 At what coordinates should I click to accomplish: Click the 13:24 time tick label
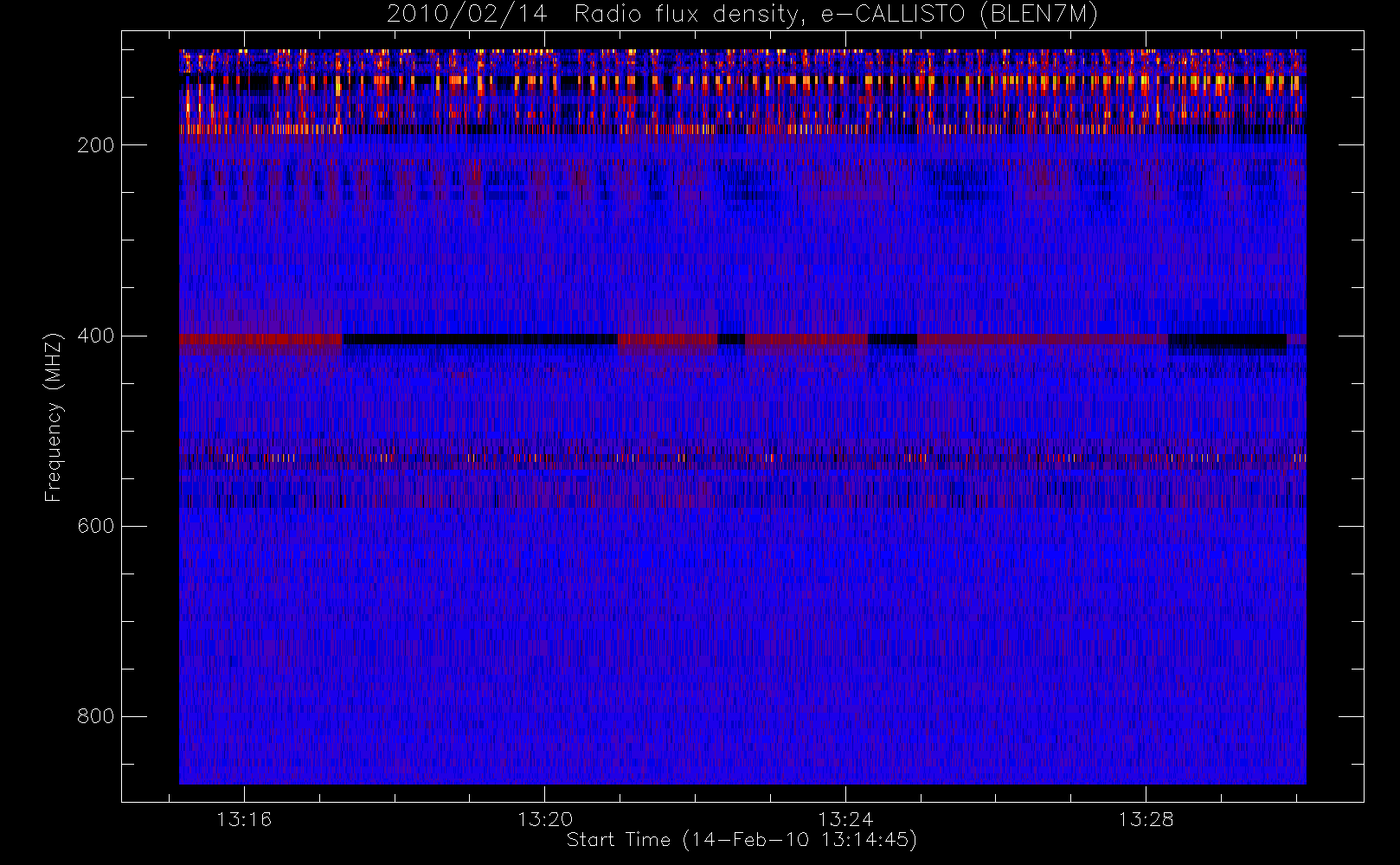845,819
